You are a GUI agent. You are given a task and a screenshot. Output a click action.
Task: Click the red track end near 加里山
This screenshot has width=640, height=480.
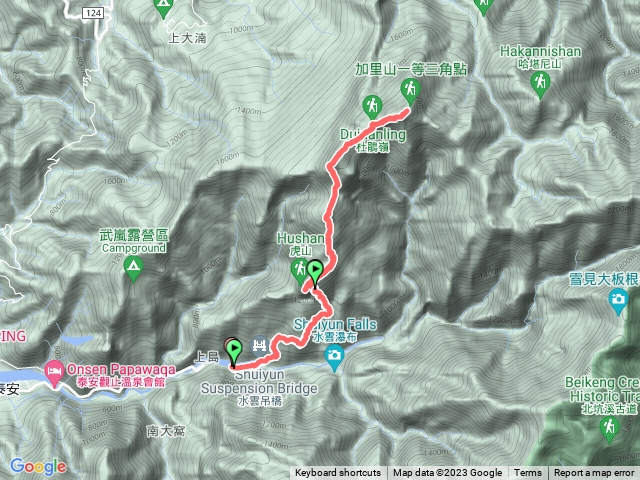coord(405,111)
